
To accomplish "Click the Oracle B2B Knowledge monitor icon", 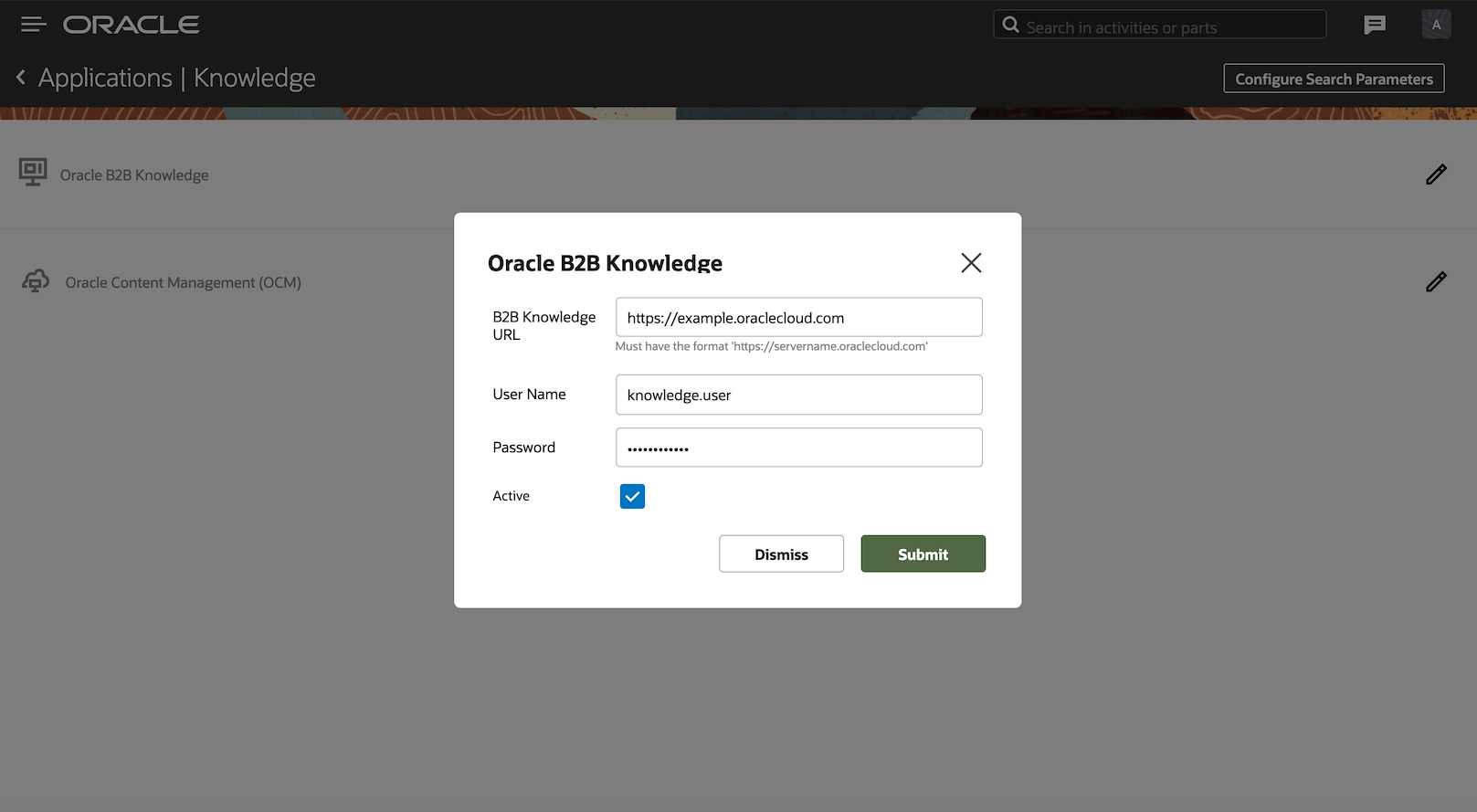I will point(33,172).
